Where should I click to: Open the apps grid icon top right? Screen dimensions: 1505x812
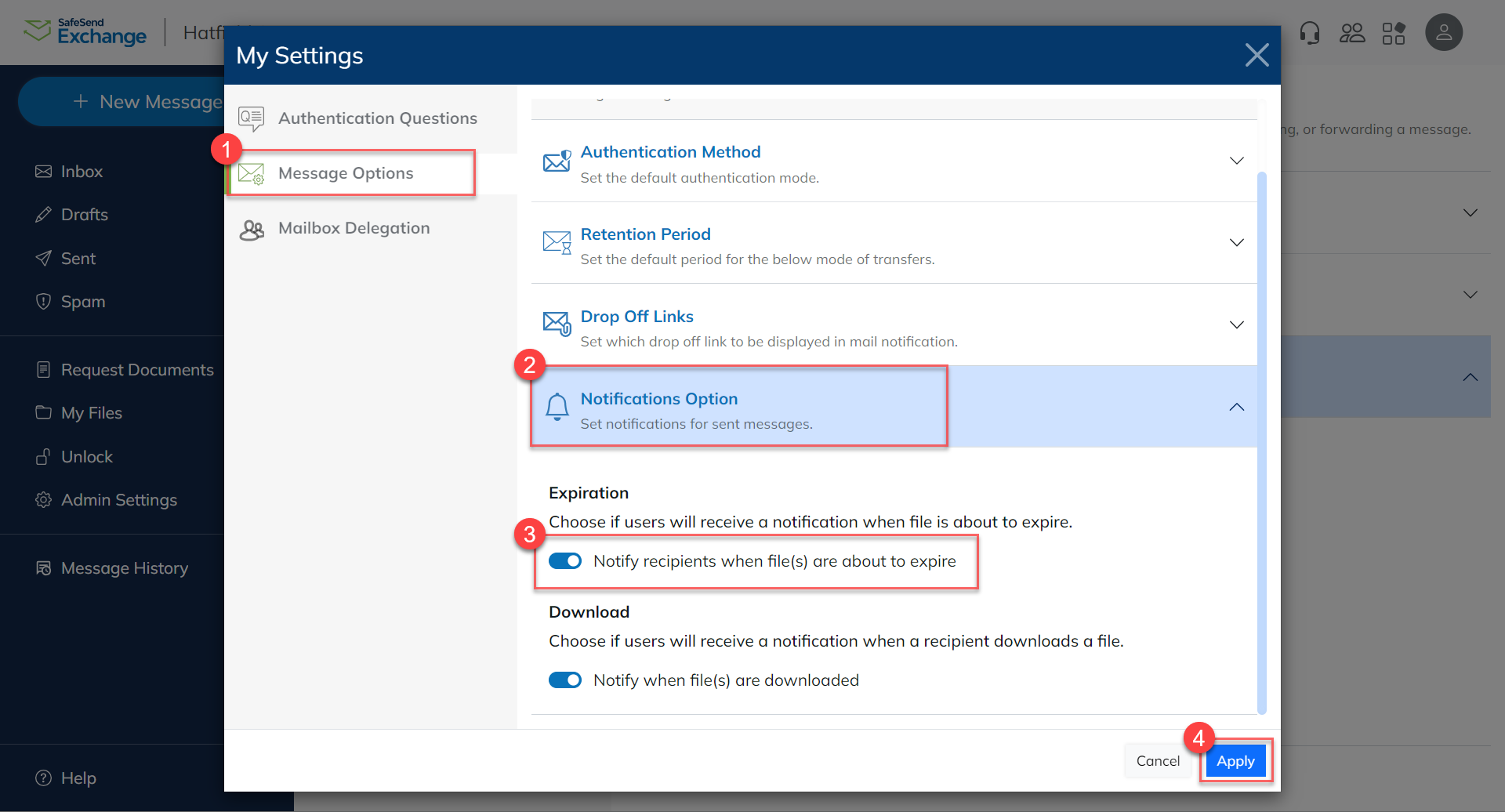[1394, 32]
